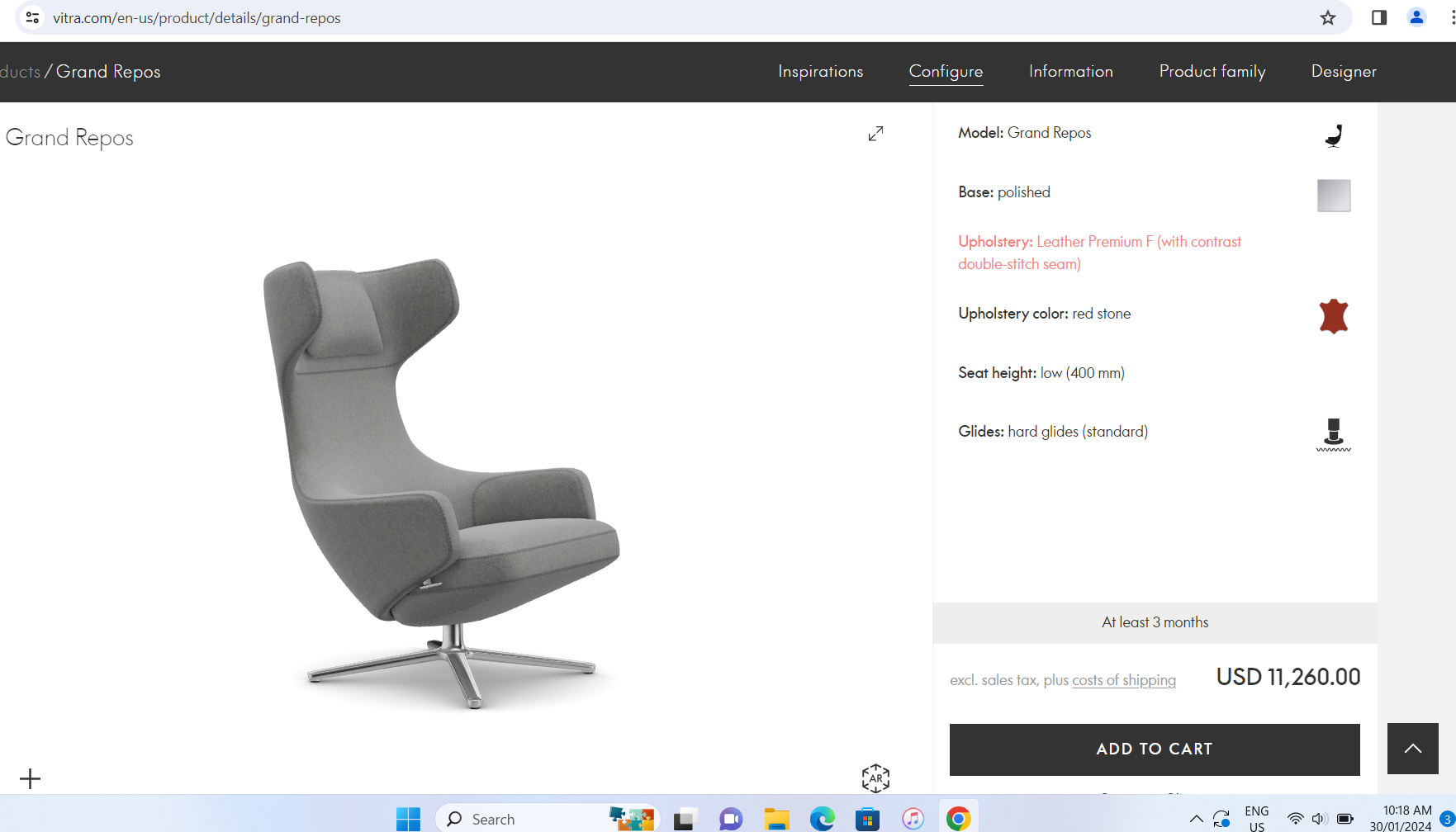
Task: Bookmark this page with the star icon
Action: click(1327, 17)
